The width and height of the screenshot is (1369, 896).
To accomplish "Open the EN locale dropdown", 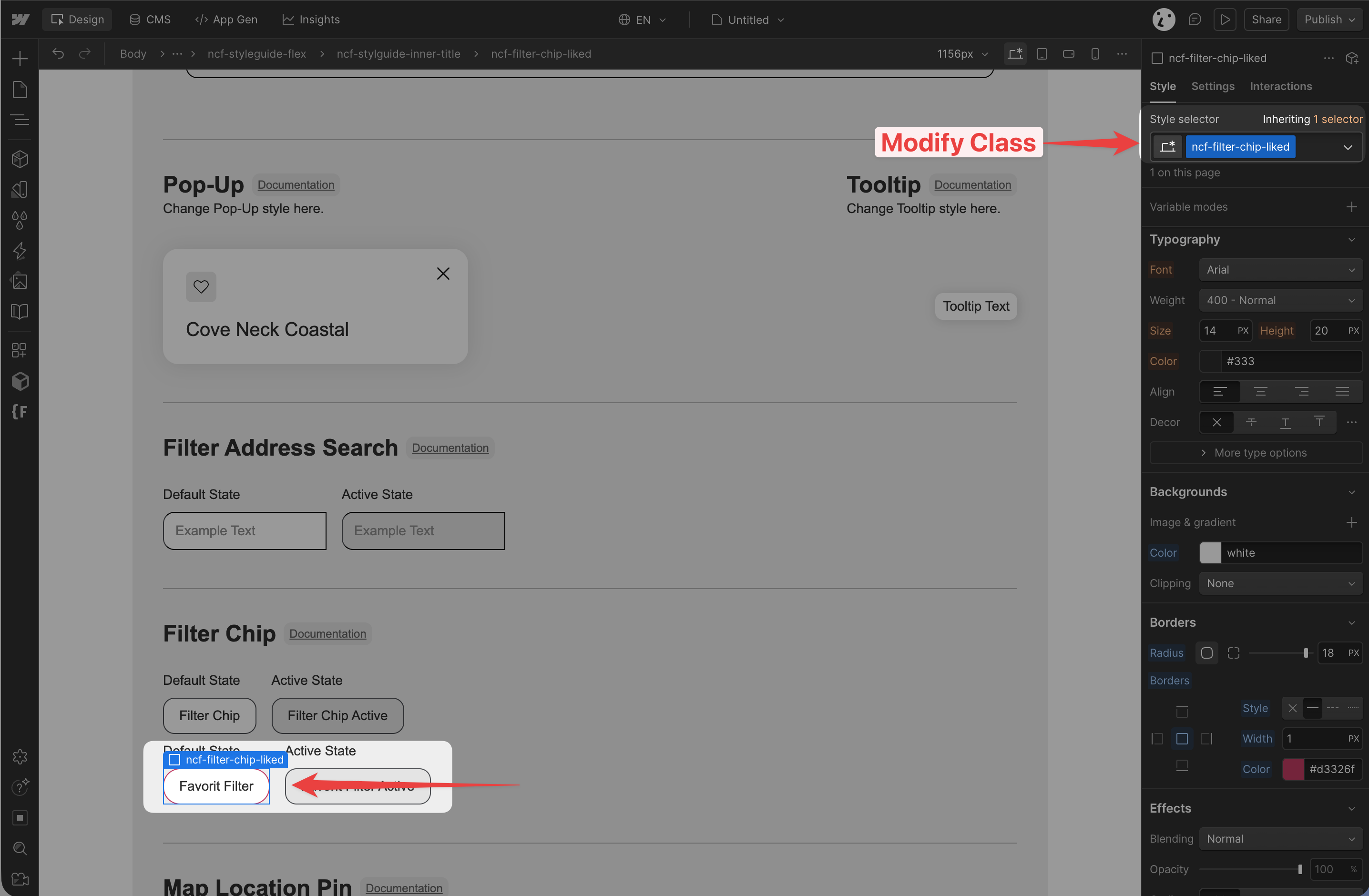I will click(642, 20).
